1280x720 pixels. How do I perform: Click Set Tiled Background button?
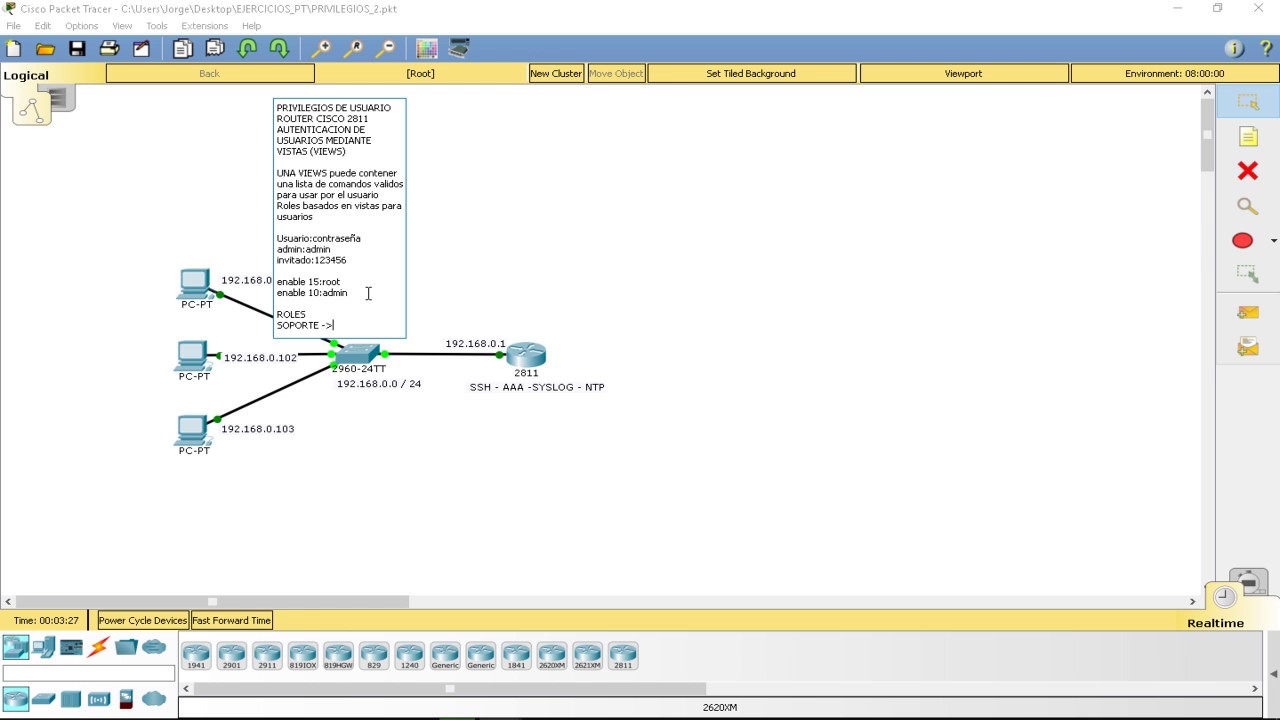tap(751, 73)
